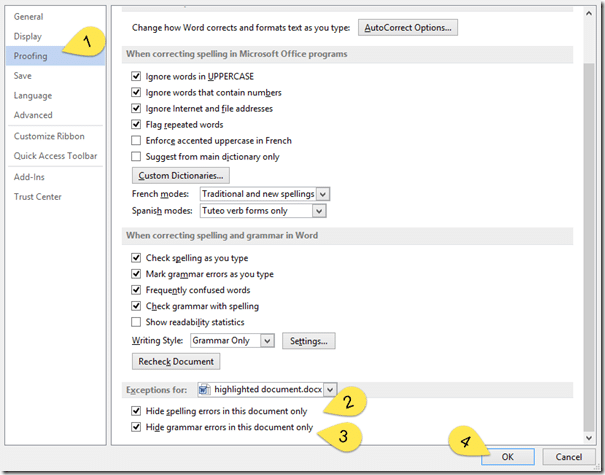Enable Suggest from main dictionary only

pyautogui.click(x=136, y=156)
